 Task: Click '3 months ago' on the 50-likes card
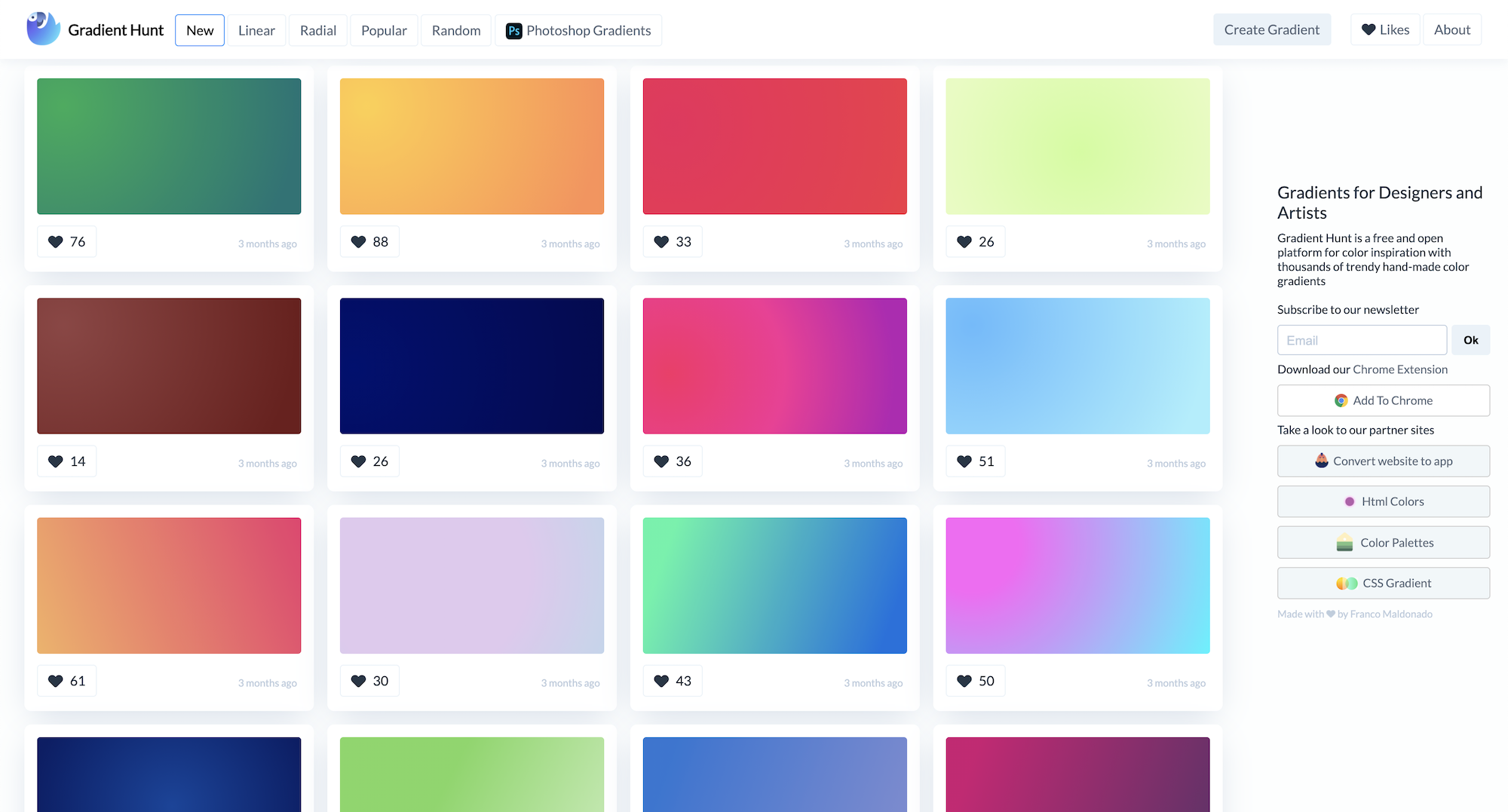(x=1176, y=683)
